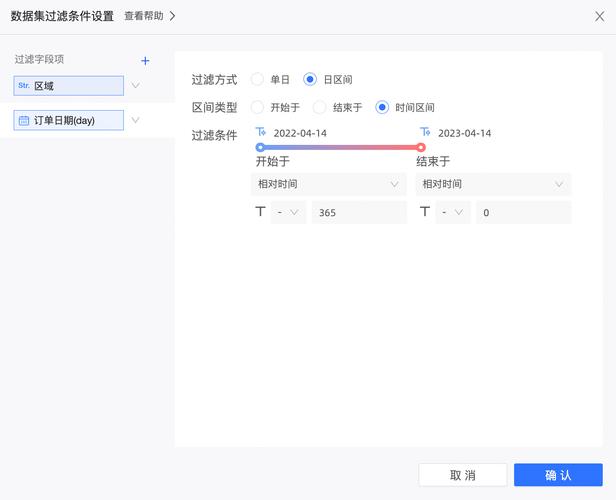Click the red end handle of date slider
616x500 pixels.
click(x=421, y=148)
